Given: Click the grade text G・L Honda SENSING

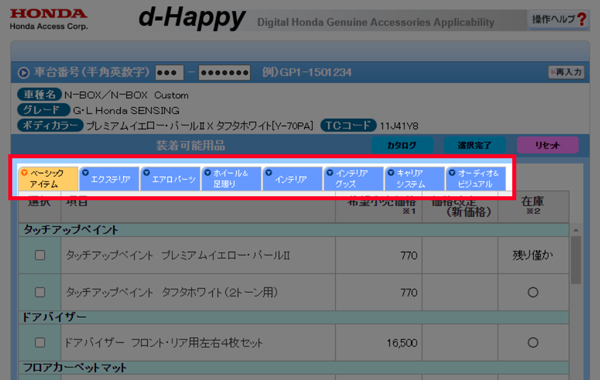Looking at the screenshot, I should coord(126,111).
